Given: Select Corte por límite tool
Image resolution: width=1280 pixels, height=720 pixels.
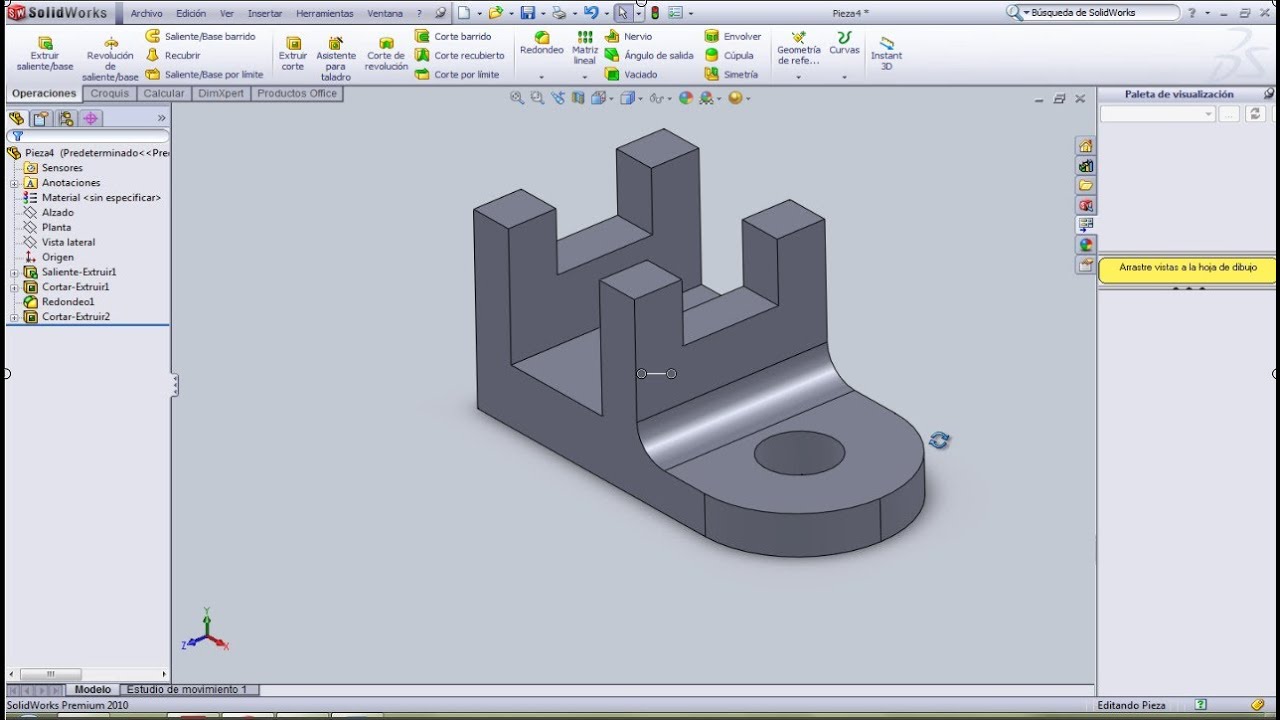Looking at the screenshot, I should [457, 74].
